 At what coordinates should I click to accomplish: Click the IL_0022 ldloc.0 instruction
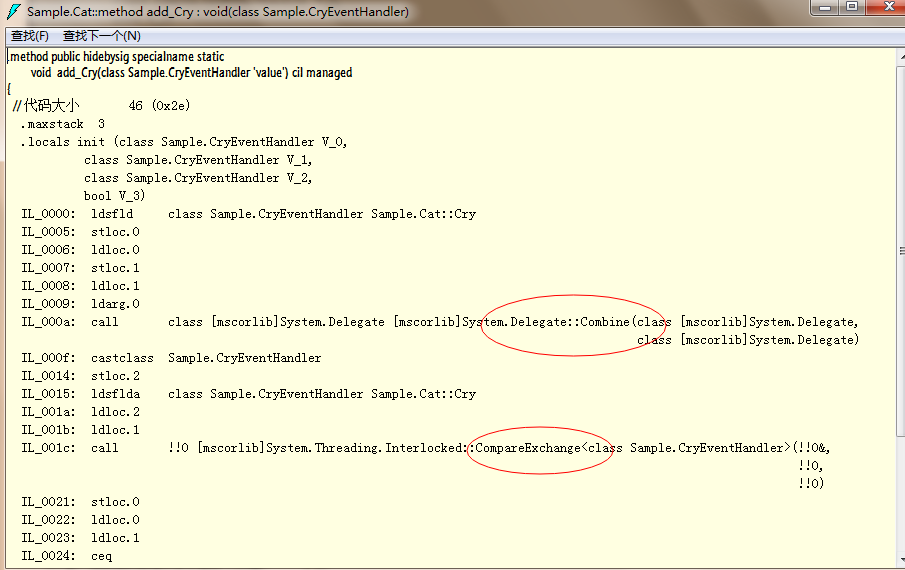[81, 520]
